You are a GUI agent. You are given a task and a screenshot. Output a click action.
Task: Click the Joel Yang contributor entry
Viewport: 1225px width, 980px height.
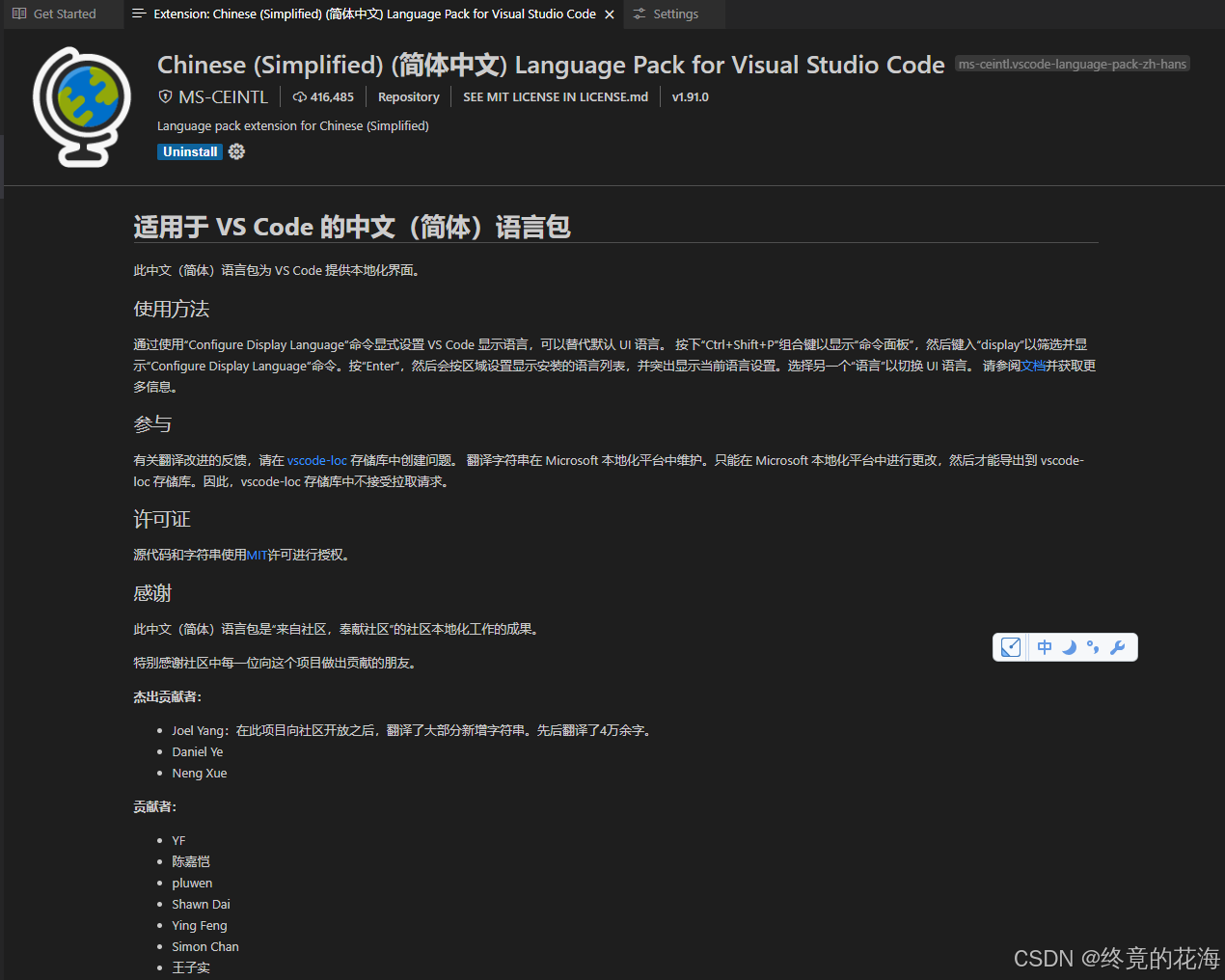pos(413,730)
